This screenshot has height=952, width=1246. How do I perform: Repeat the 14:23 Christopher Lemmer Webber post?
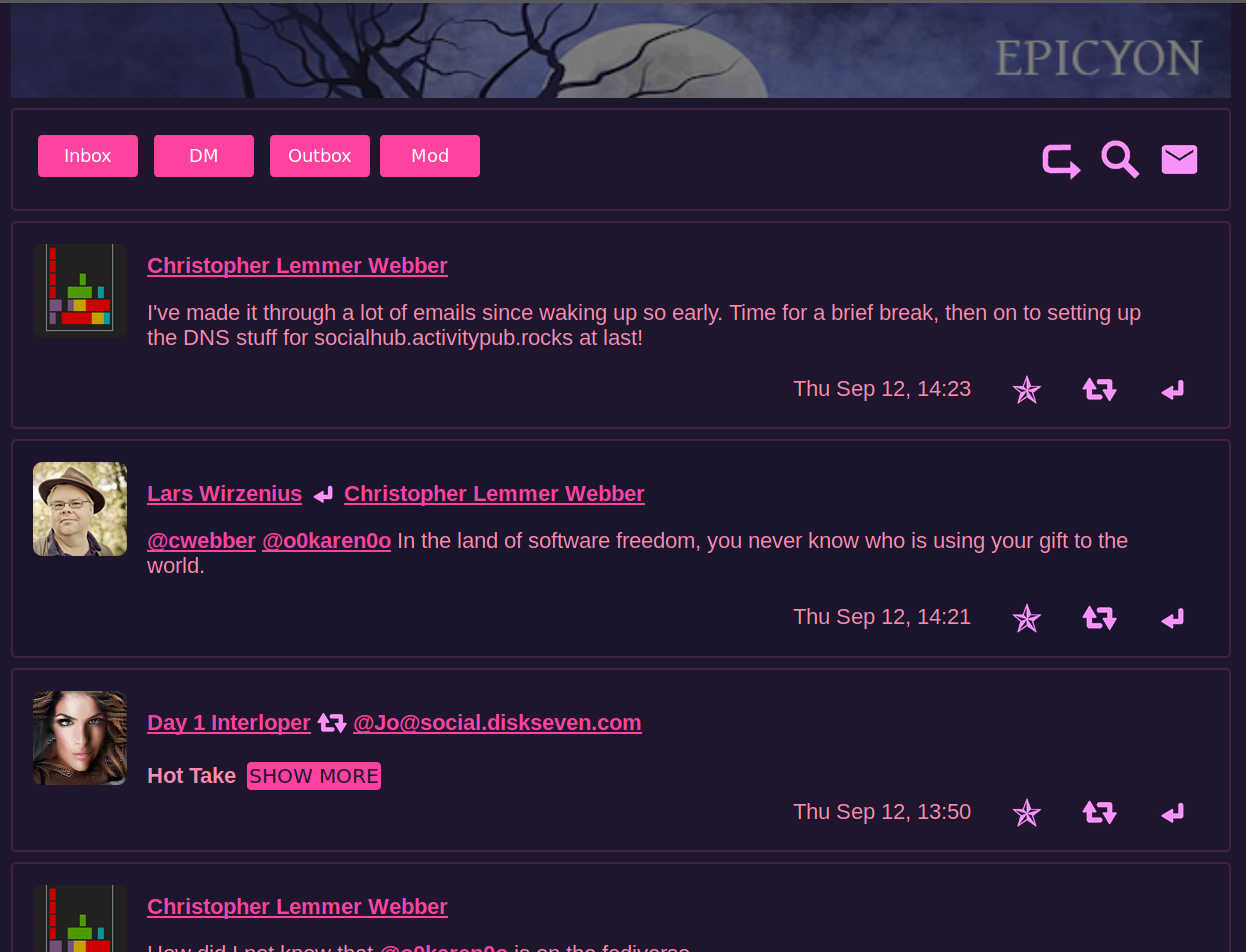tap(1099, 390)
